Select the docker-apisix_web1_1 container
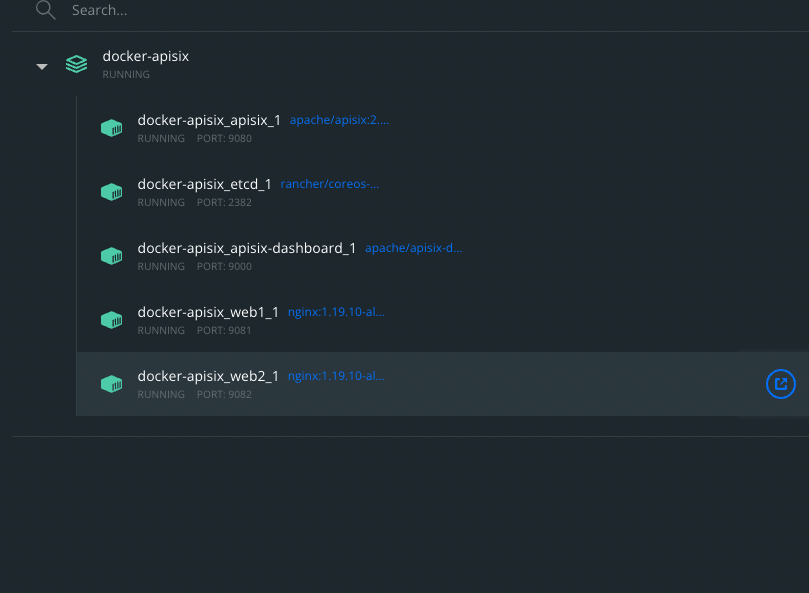The height and width of the screenshot is (593, 809). click(x=208, y=312)
